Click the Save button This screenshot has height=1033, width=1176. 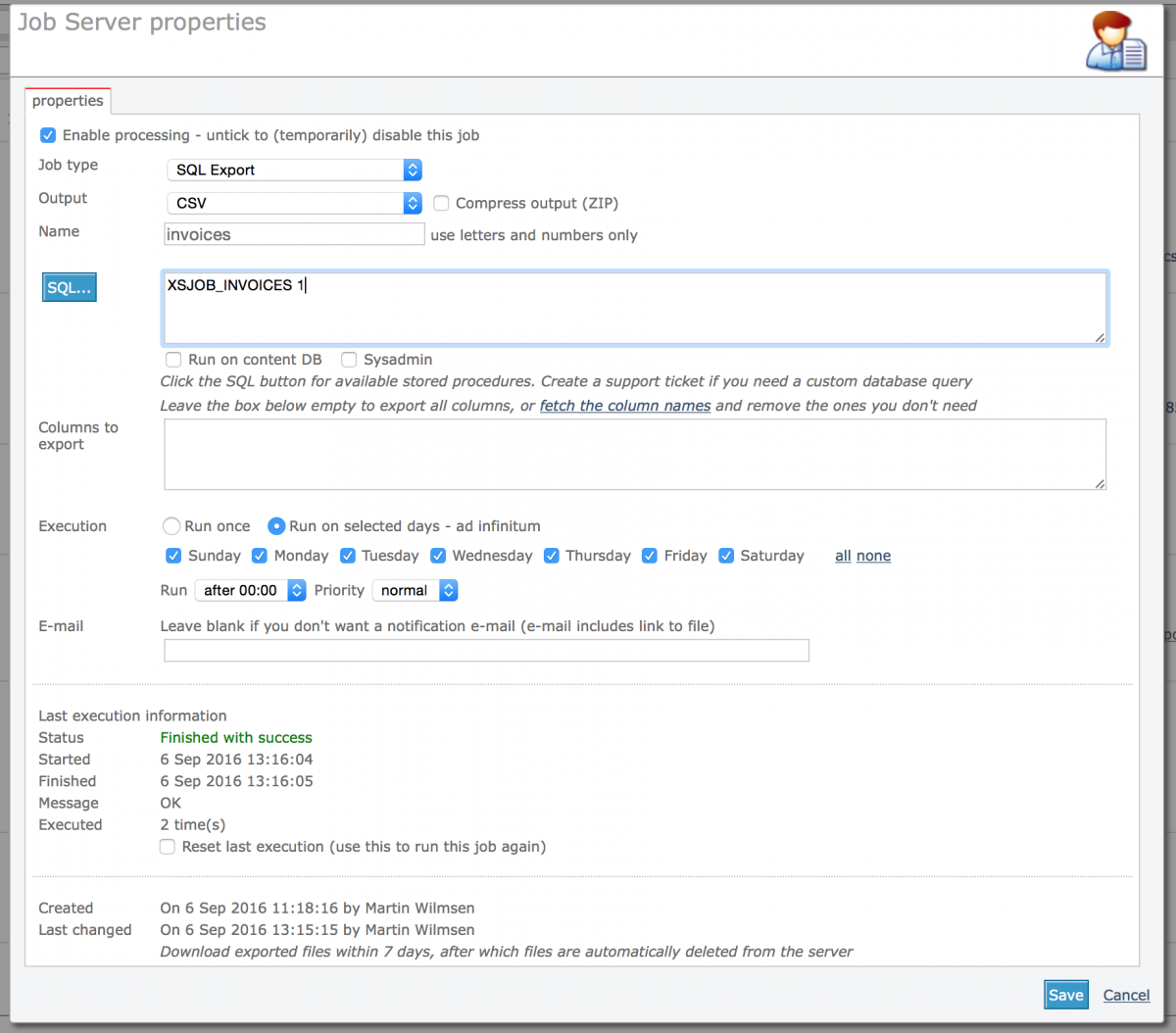[1065, 995]
